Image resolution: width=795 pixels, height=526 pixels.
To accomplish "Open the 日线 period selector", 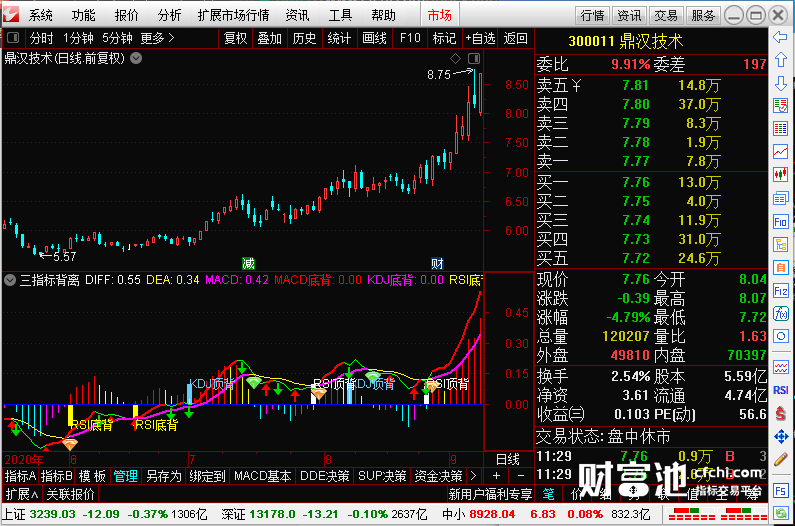I will 508,460.
